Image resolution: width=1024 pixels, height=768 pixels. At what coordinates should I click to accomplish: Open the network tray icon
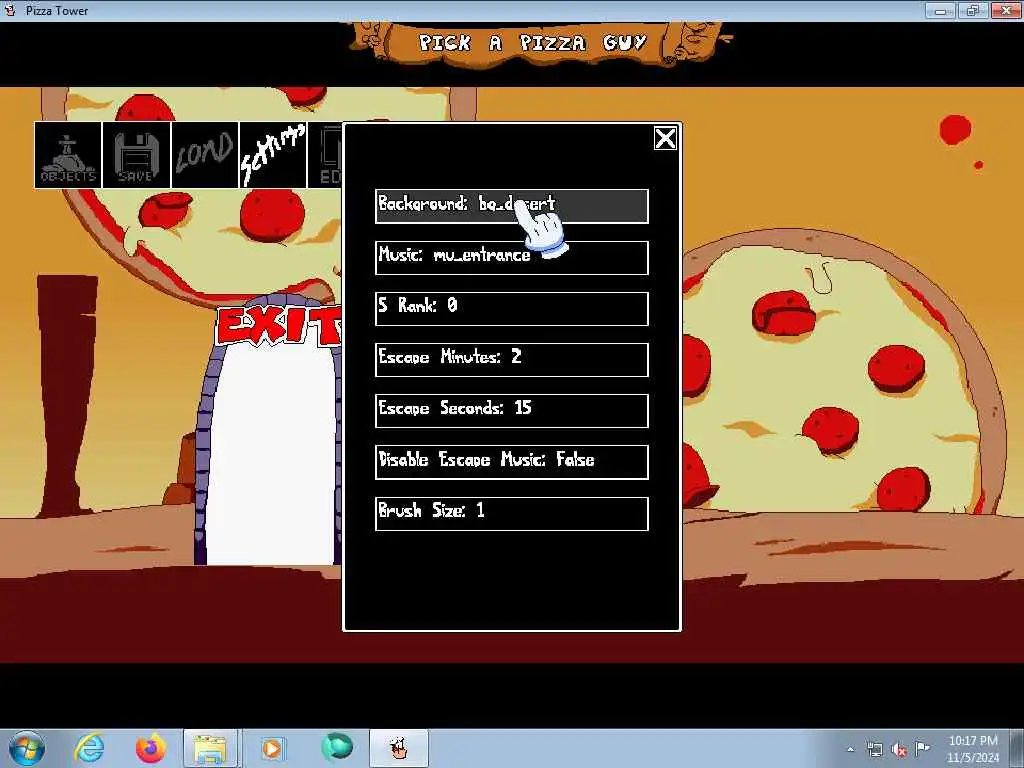click(875, 749)
